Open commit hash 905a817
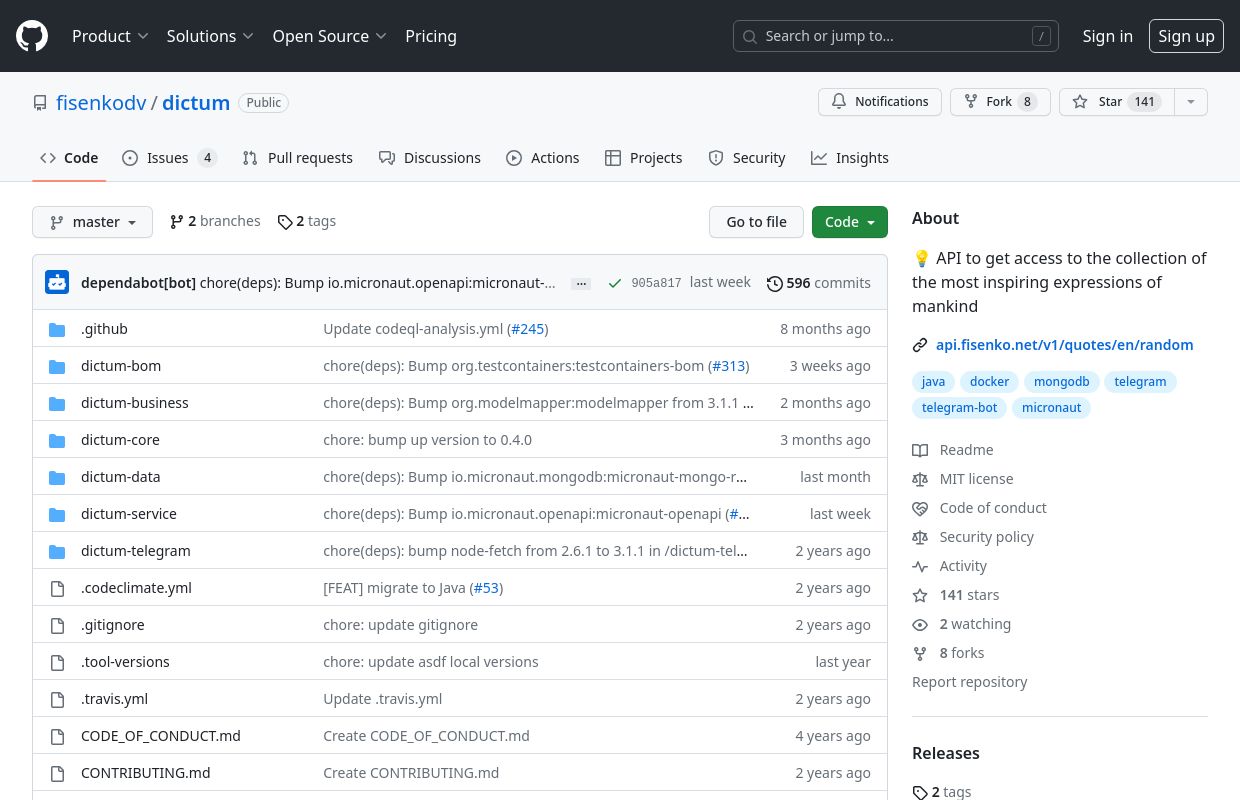1240x800 pixels. [x=656, y=283]
